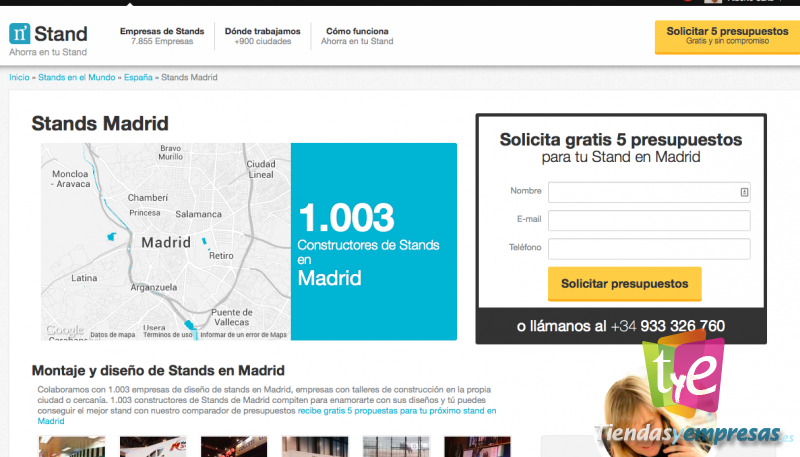Click the Solicitar presupuestos button
This screenshot has height=457, width=800.
(x=624, y=284)
